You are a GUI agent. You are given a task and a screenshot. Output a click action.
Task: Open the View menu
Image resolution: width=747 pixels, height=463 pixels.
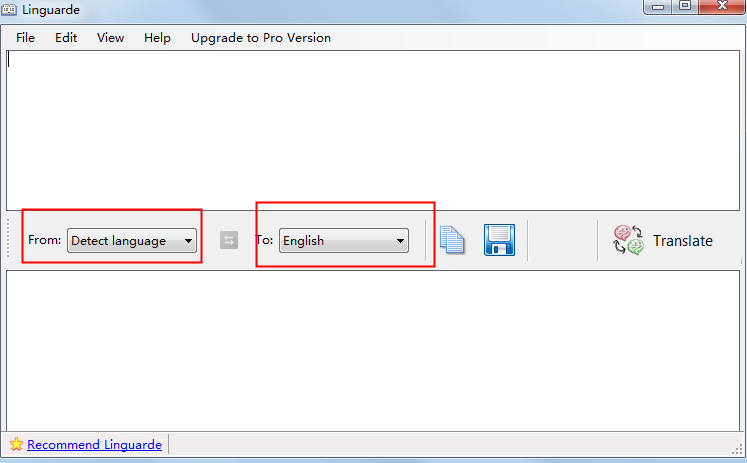coord(111,38)
